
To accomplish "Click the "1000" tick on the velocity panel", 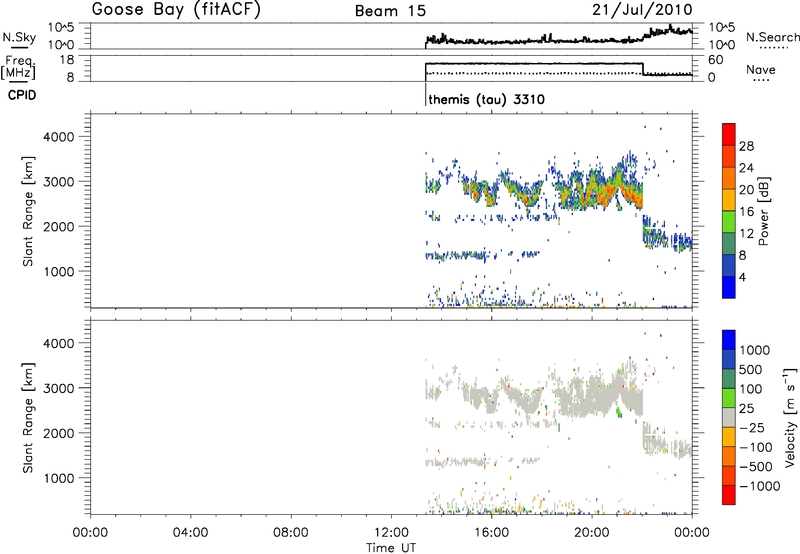I will tap(59, 478).
